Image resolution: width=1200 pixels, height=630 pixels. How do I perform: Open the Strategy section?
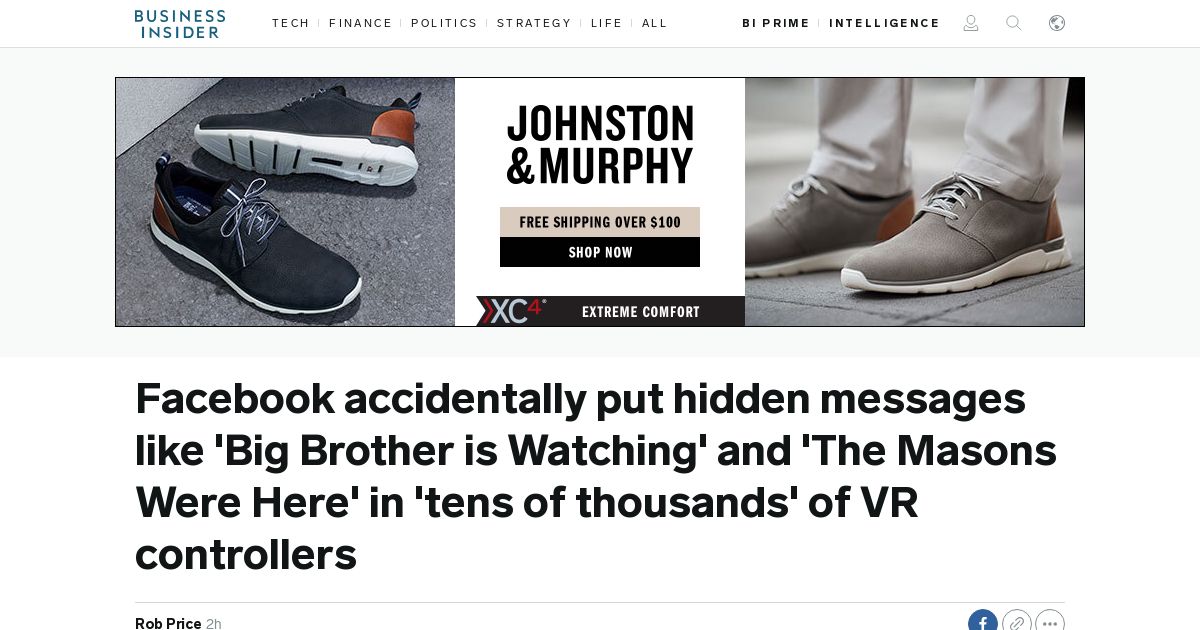coord(534,23)
